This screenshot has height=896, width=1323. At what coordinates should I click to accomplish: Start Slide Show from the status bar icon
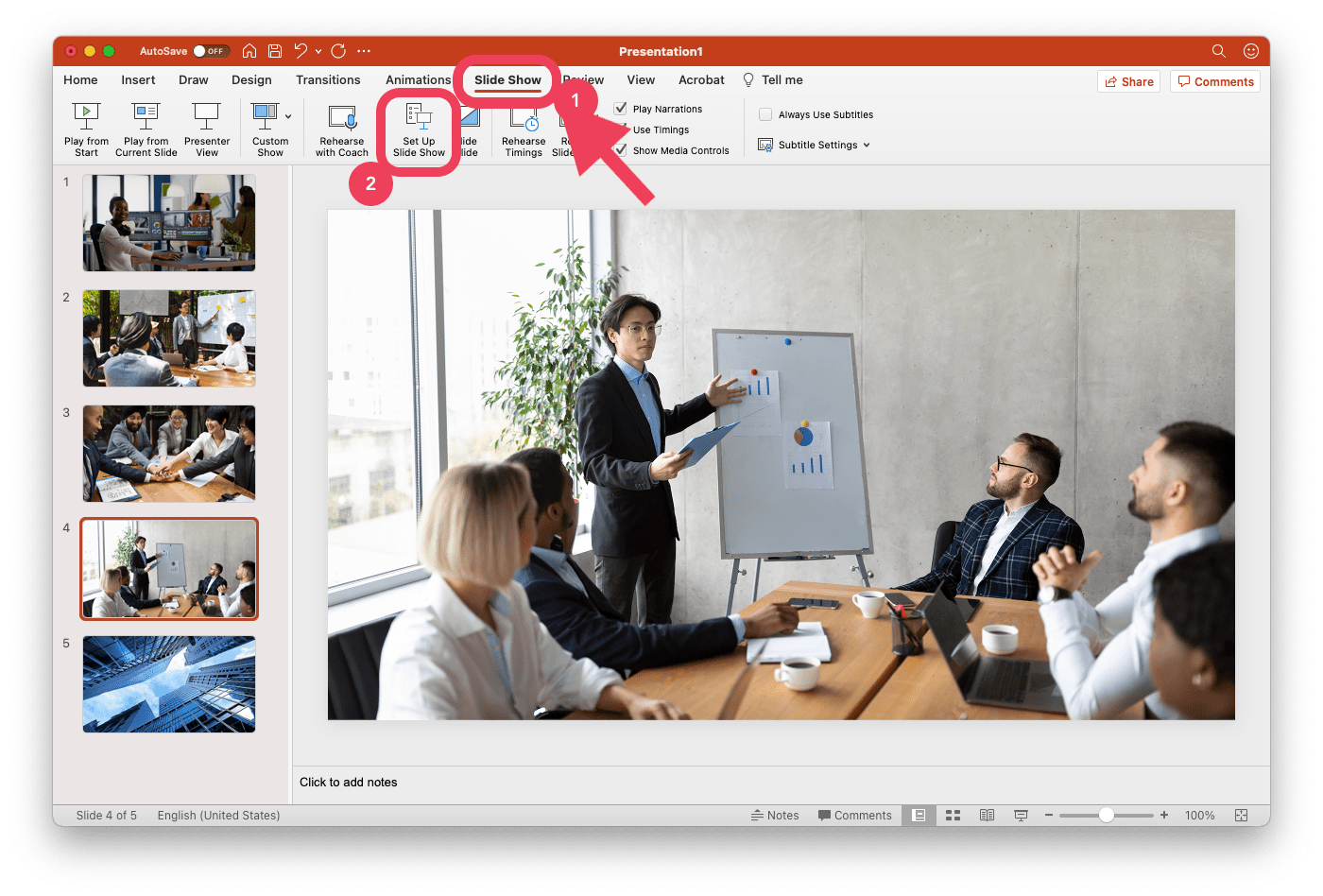(1021, 815)
